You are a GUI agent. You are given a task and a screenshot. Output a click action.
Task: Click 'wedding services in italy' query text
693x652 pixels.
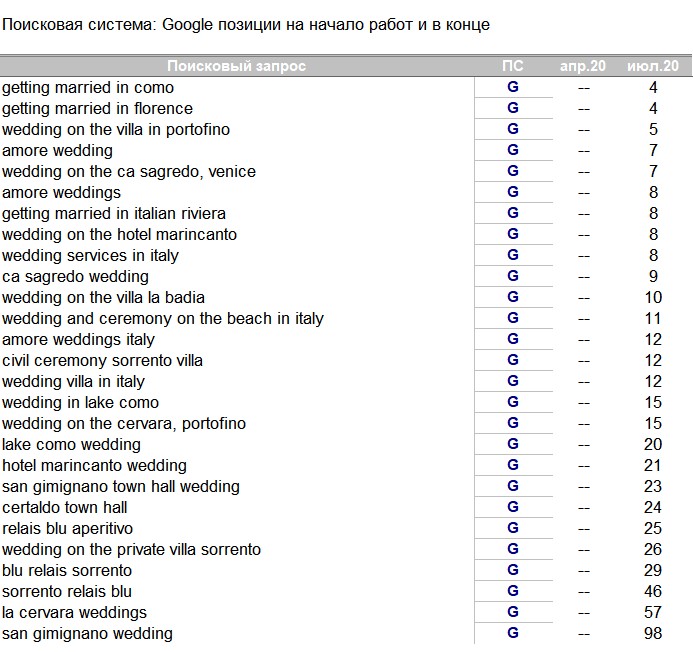click(x=91, y=255)
